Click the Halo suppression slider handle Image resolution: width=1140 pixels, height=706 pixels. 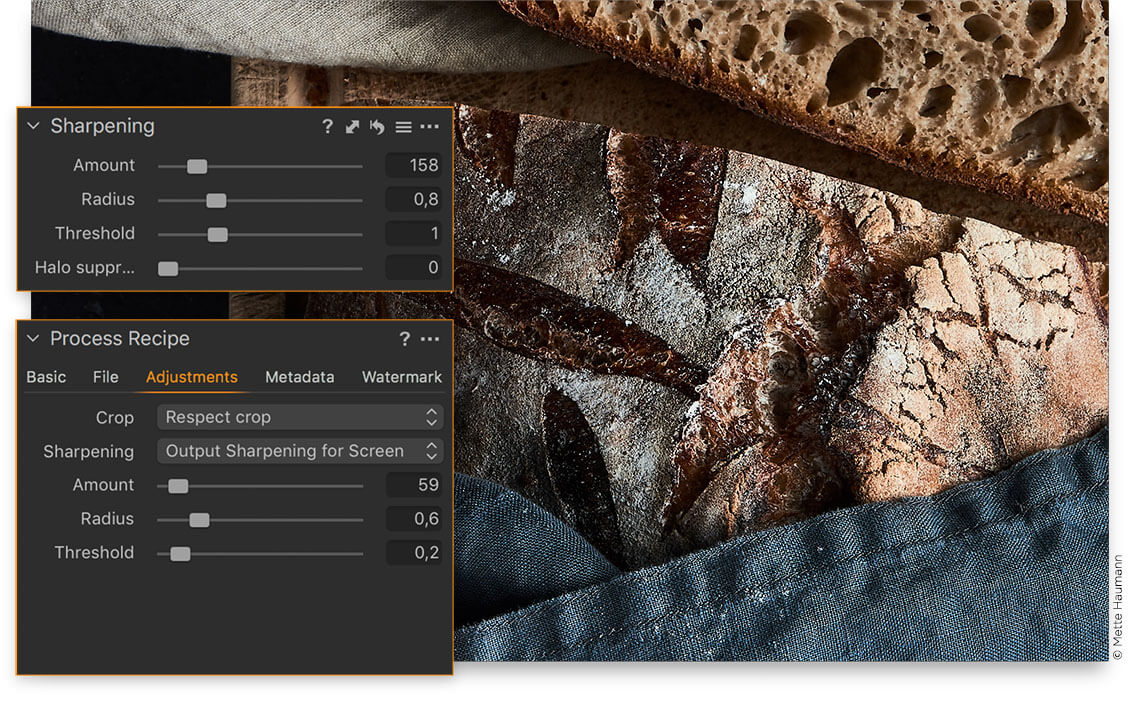point(168,268)
